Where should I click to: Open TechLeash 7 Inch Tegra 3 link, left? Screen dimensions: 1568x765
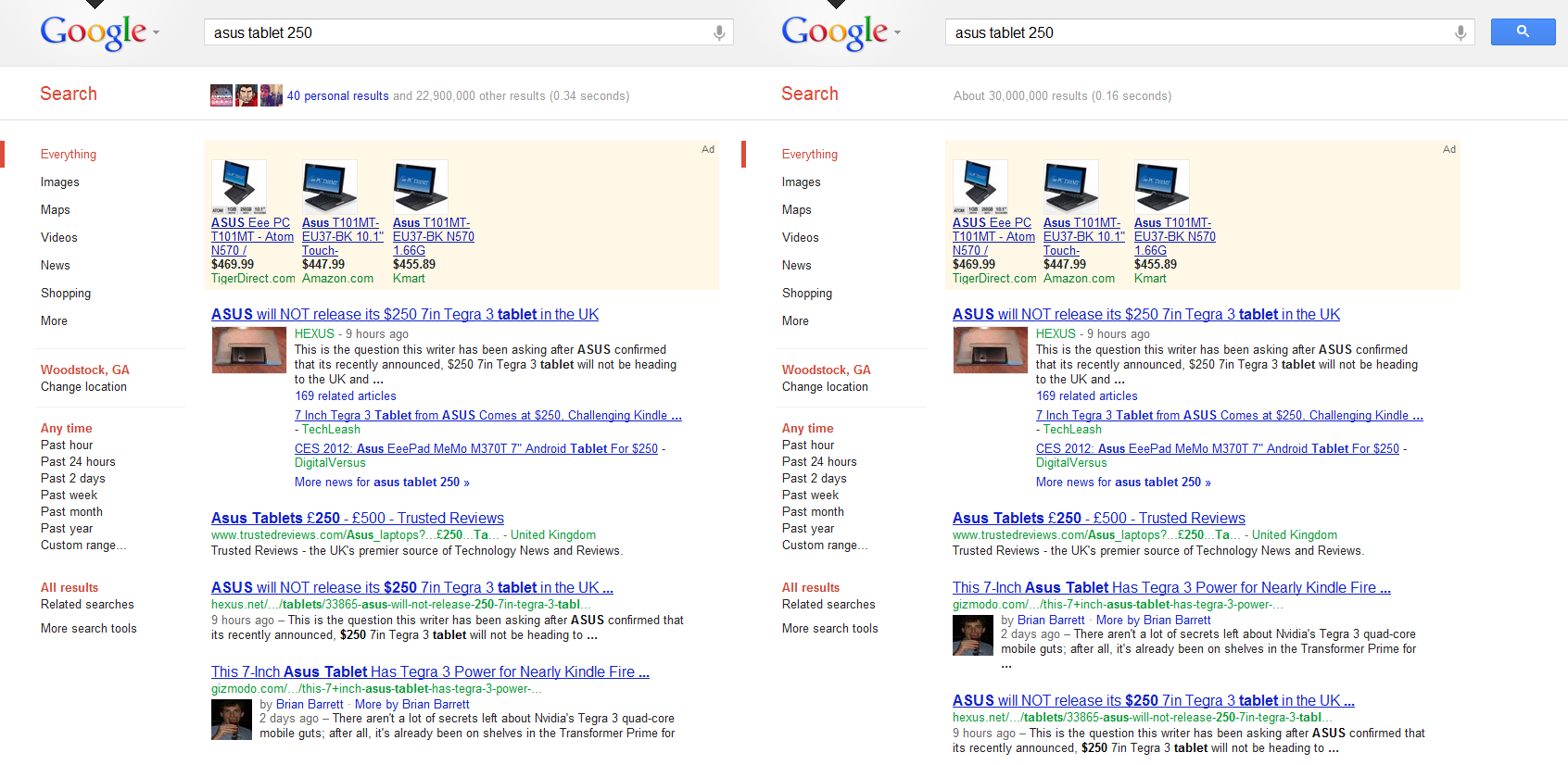[x=488, y=416]
